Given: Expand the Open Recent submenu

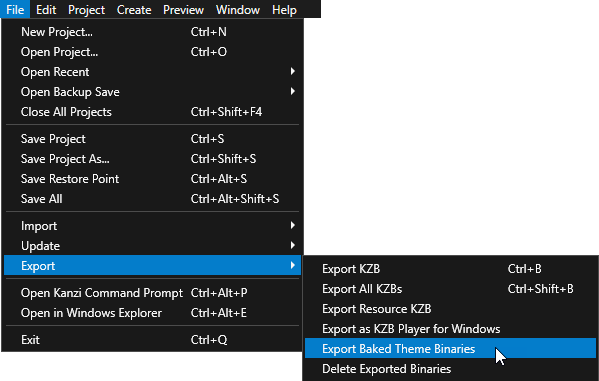Looking at the screenshot, I should pos(152,72).
